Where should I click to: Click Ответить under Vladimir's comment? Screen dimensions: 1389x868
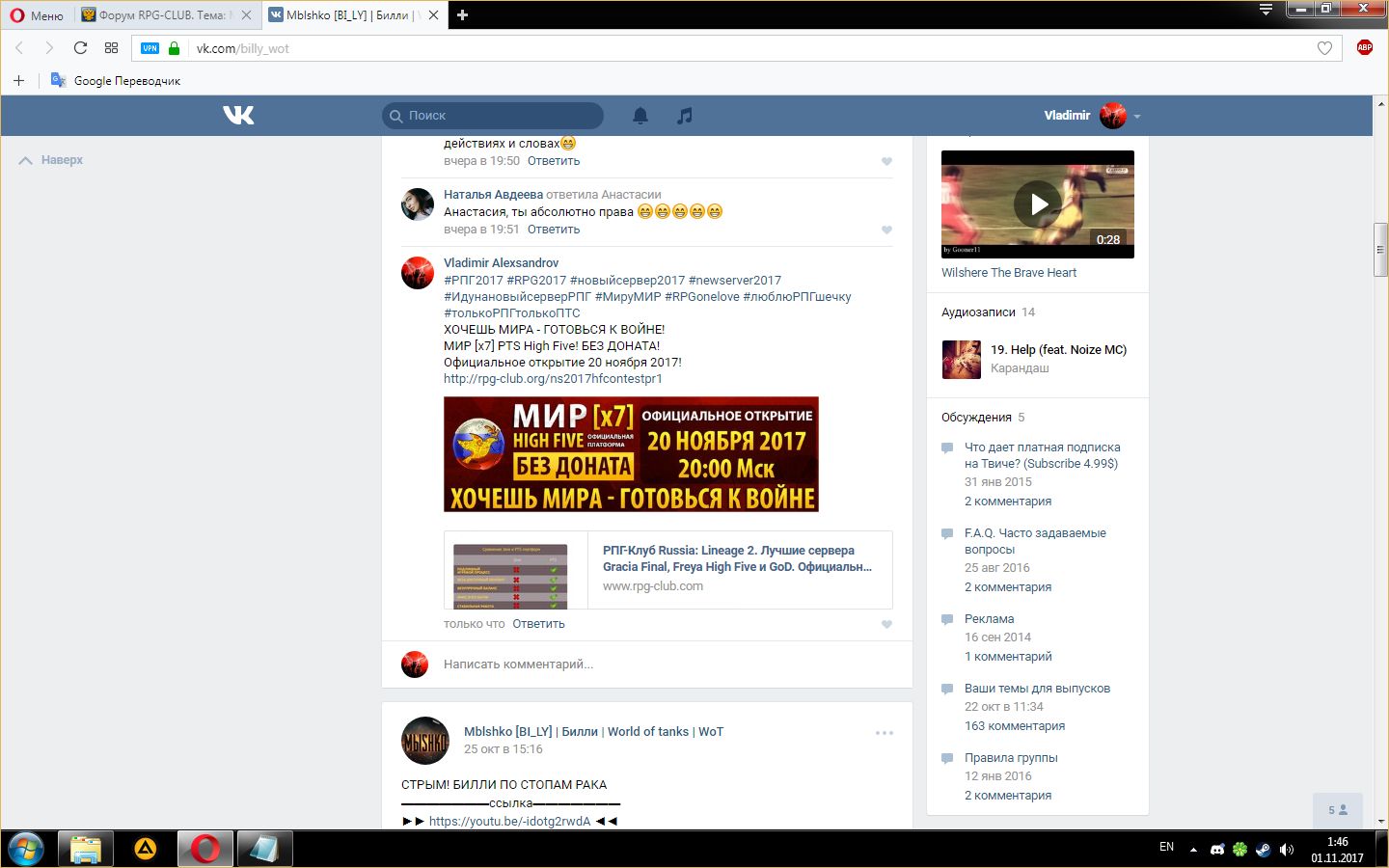coord(538,624)
